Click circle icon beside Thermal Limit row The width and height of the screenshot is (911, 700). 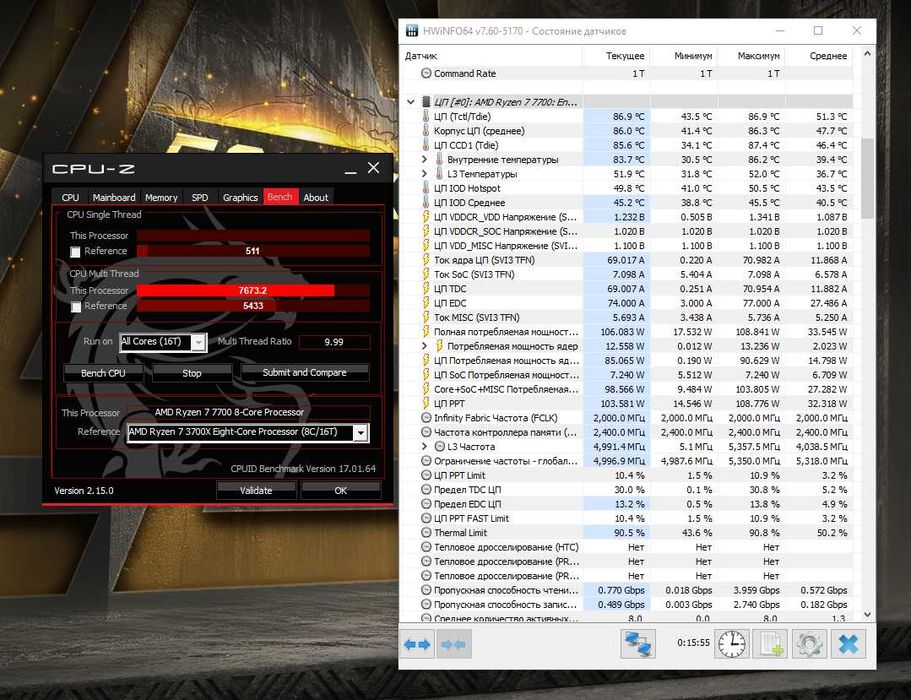[x=426, y=533]
